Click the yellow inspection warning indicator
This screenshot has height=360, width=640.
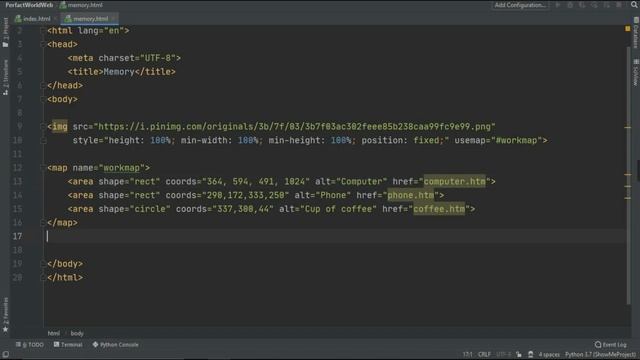point(628,29)
